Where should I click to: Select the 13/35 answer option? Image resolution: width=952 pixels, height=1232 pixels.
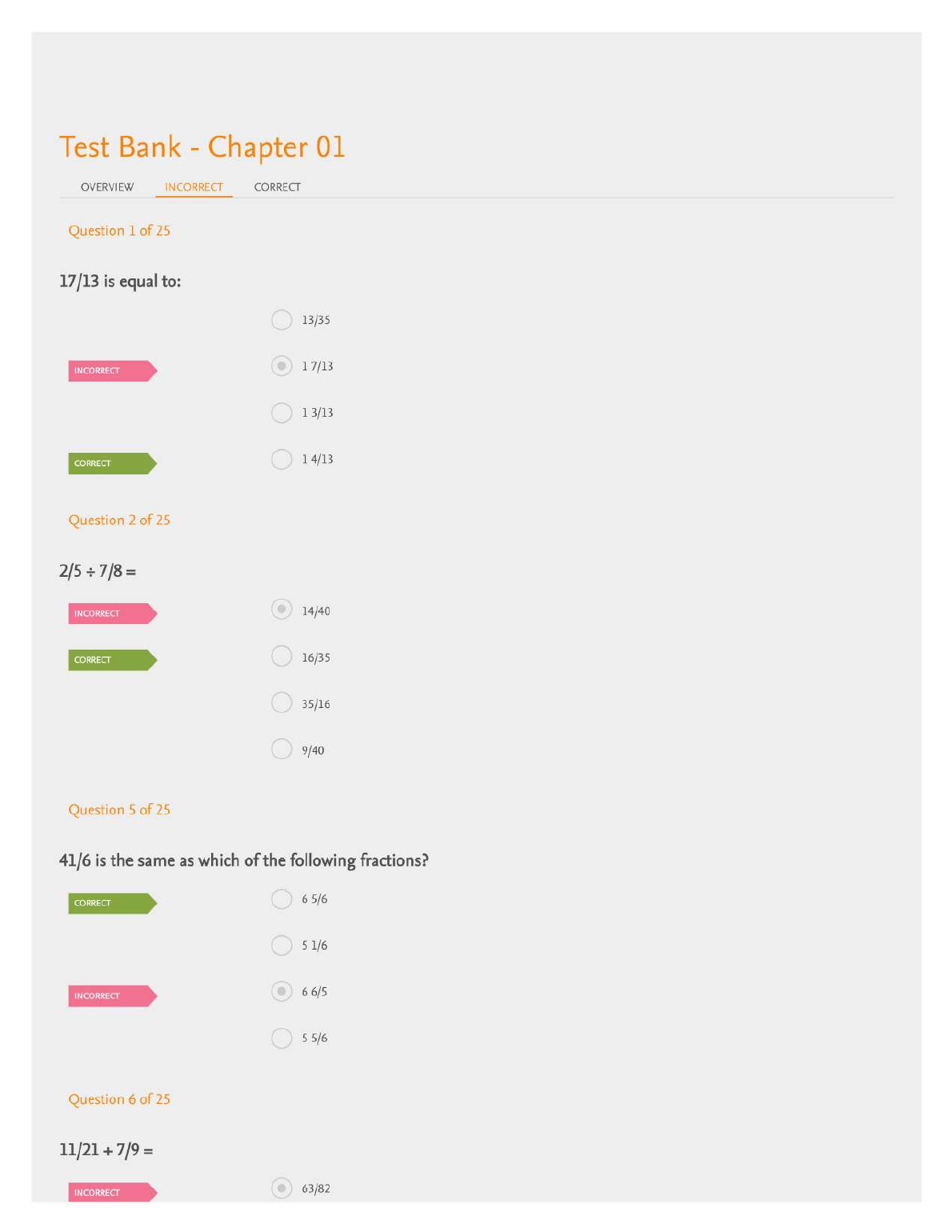point(282,320)
